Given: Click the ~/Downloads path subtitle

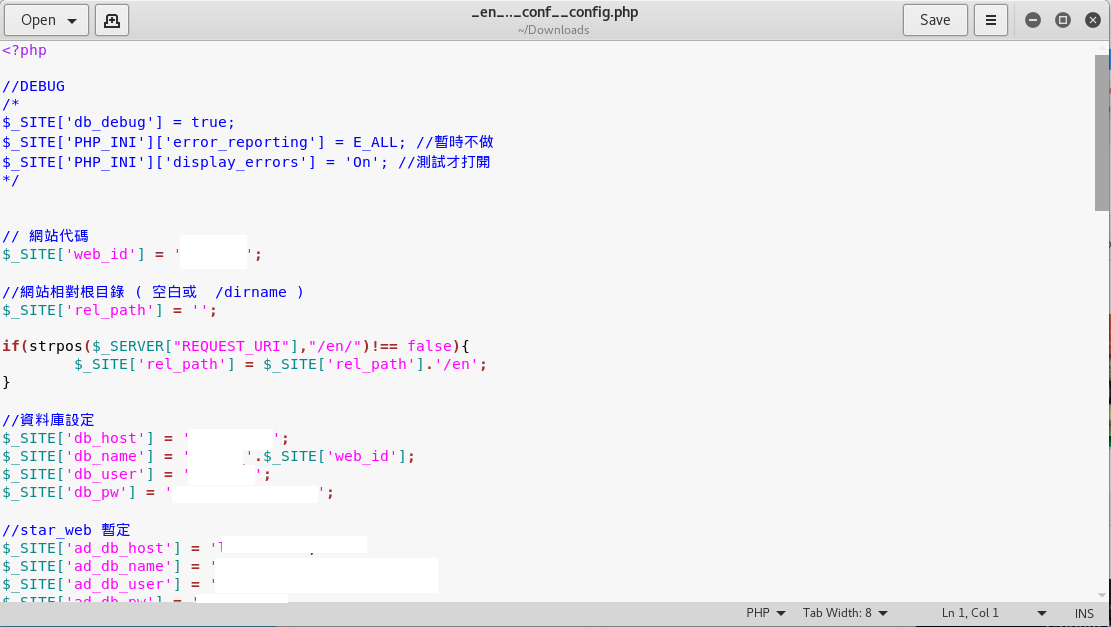Looking at the screenshot, I should pyautogui.click(x=553, y=30).
